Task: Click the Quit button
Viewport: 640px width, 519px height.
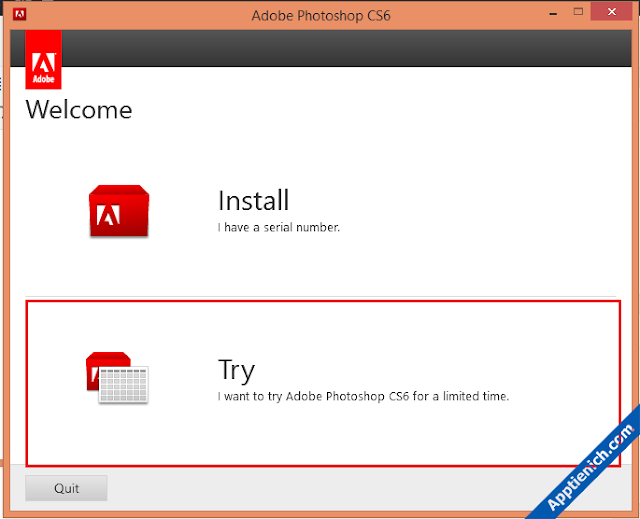Action: tap(66, 488)
